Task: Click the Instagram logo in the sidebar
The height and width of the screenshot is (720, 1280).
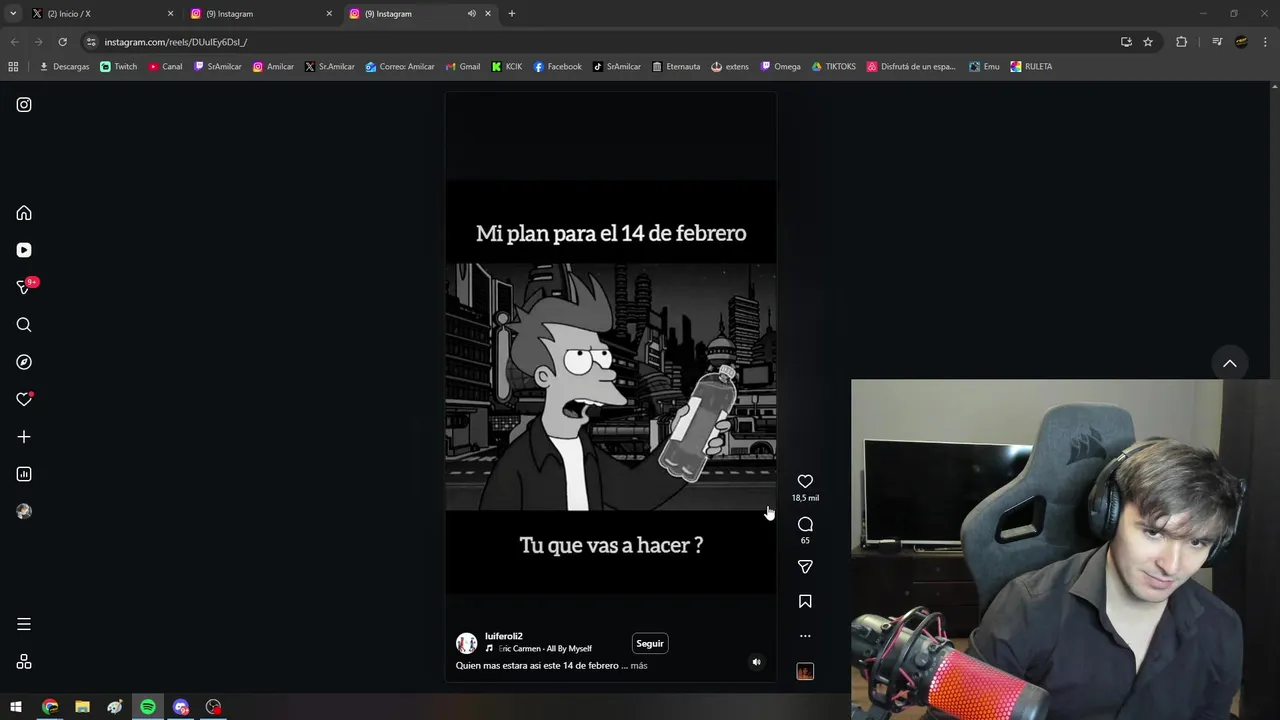Action: coord(24,105)
